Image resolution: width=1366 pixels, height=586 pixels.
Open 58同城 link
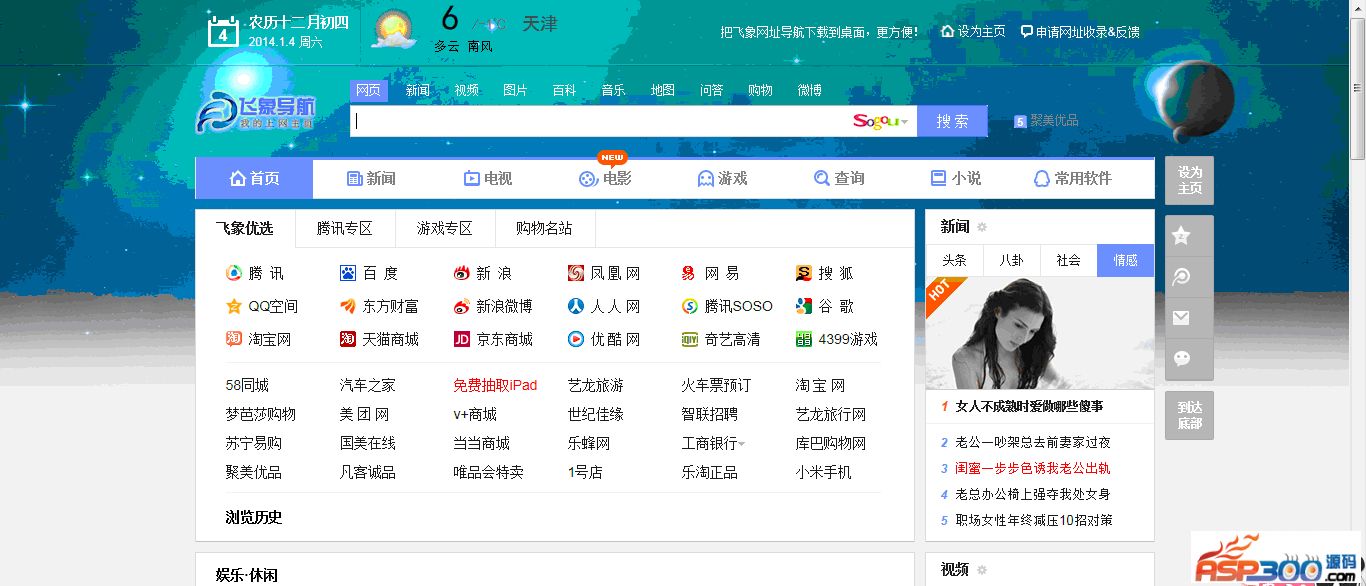coord(247,385)
